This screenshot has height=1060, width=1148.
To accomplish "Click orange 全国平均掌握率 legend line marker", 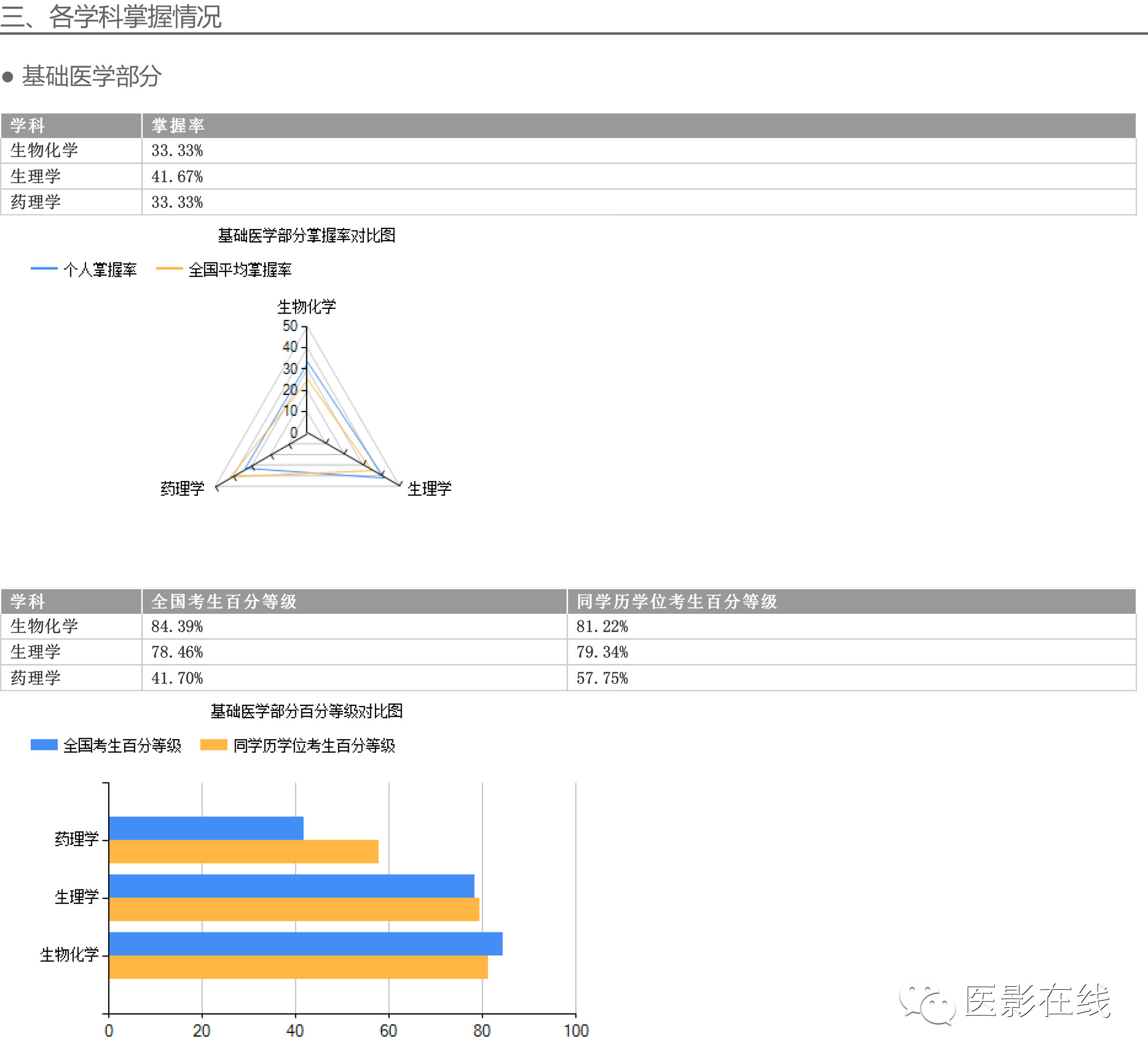I will click(169, 268).
